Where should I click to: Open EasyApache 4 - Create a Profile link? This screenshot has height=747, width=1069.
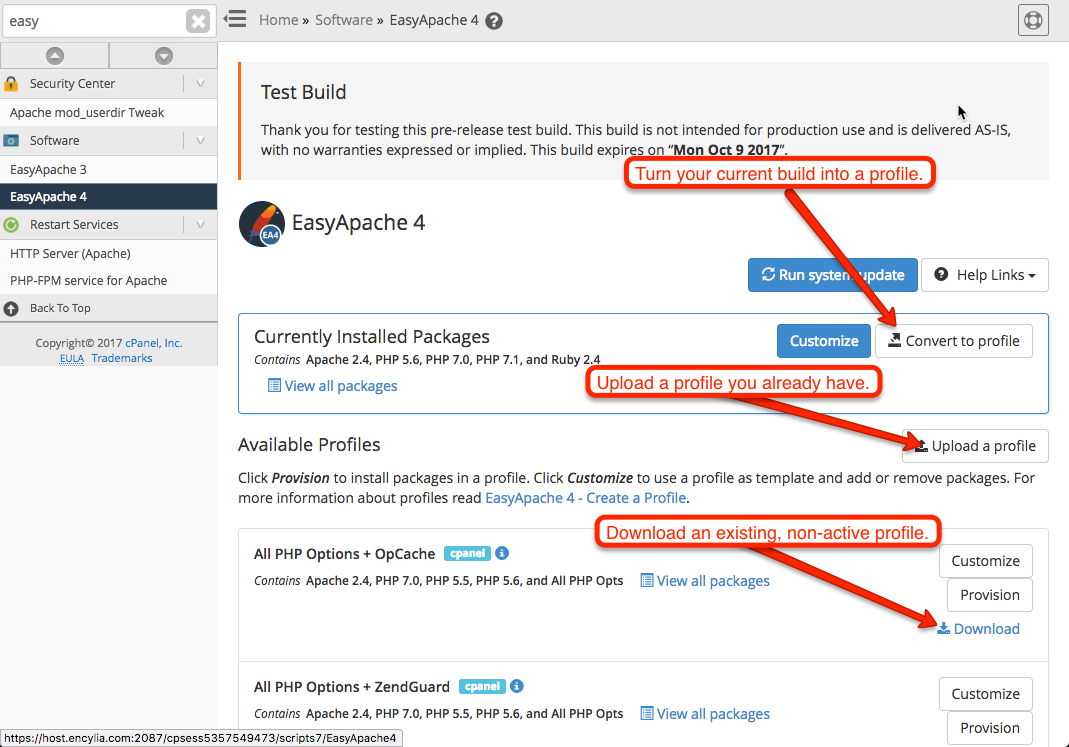585,498
